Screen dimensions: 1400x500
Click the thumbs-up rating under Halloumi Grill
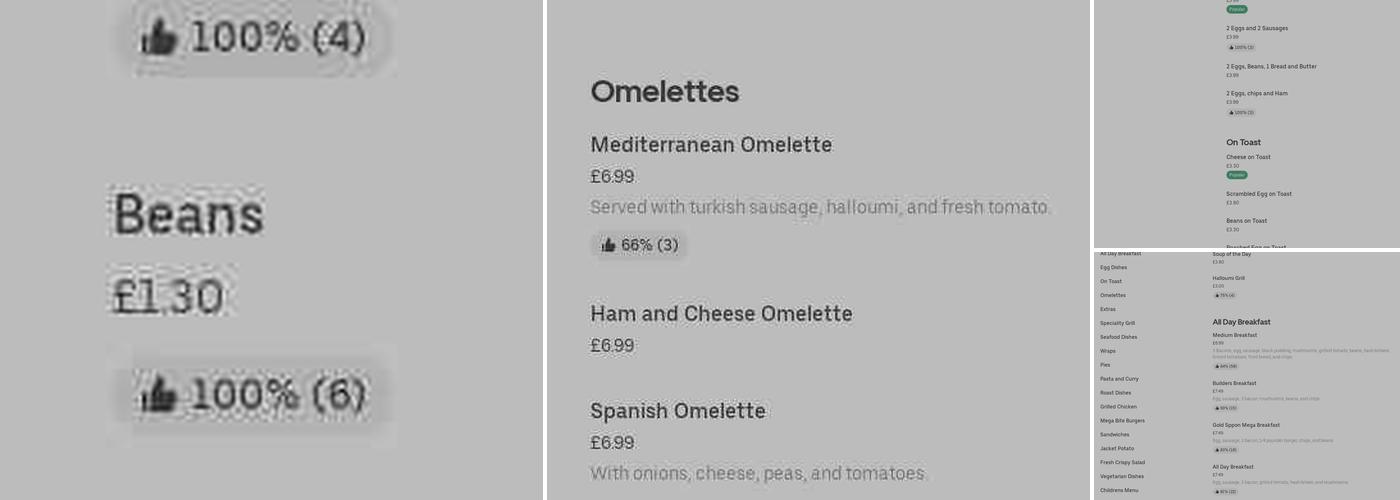point(1225,295)
